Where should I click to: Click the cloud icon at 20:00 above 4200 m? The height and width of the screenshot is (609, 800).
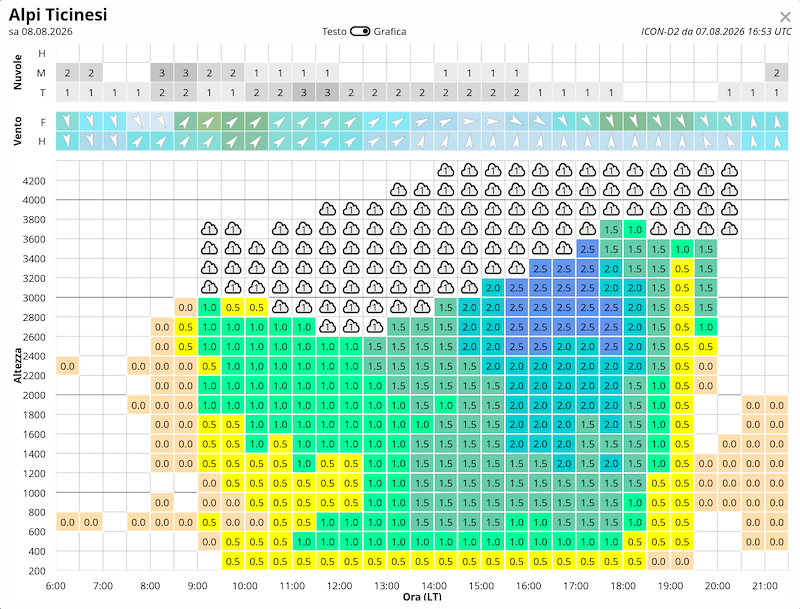[730, 170]
